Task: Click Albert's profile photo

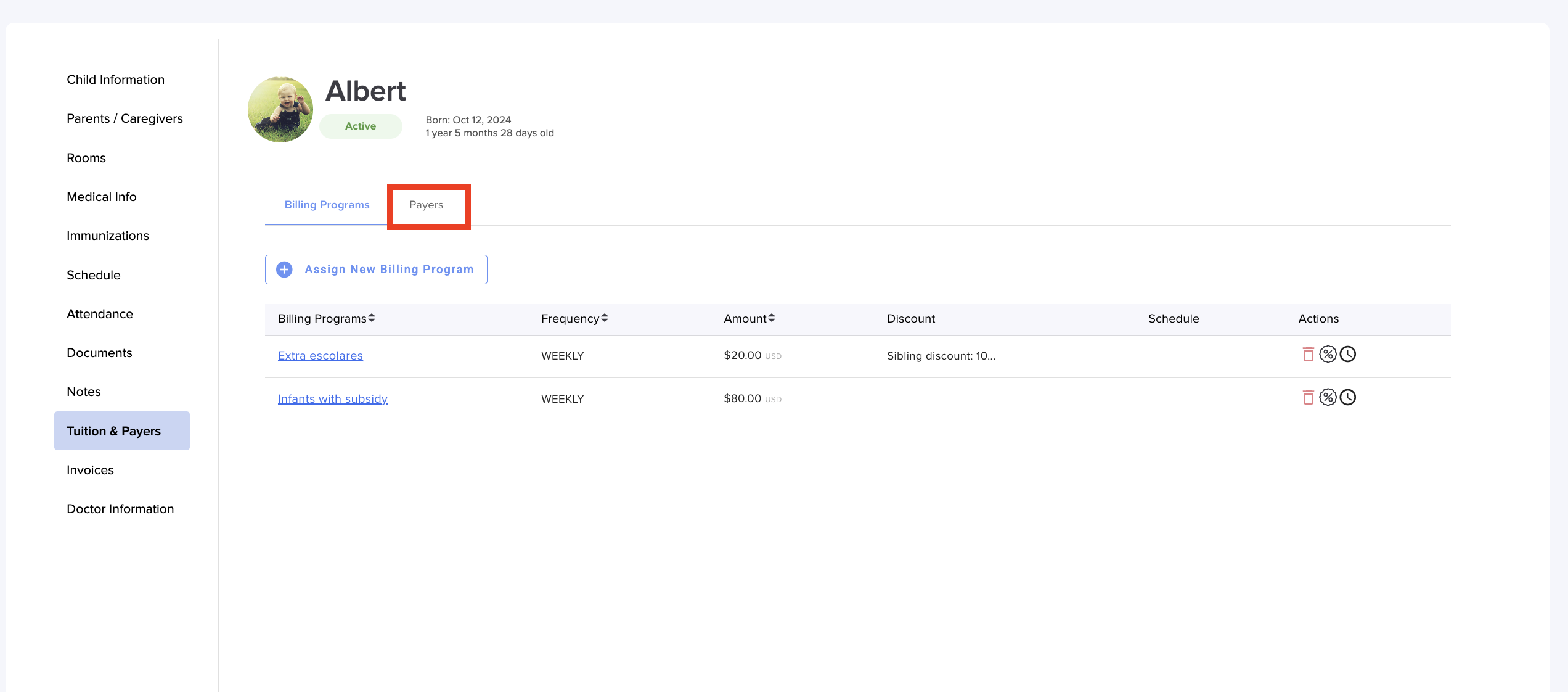Action: [x=280, y=110]
